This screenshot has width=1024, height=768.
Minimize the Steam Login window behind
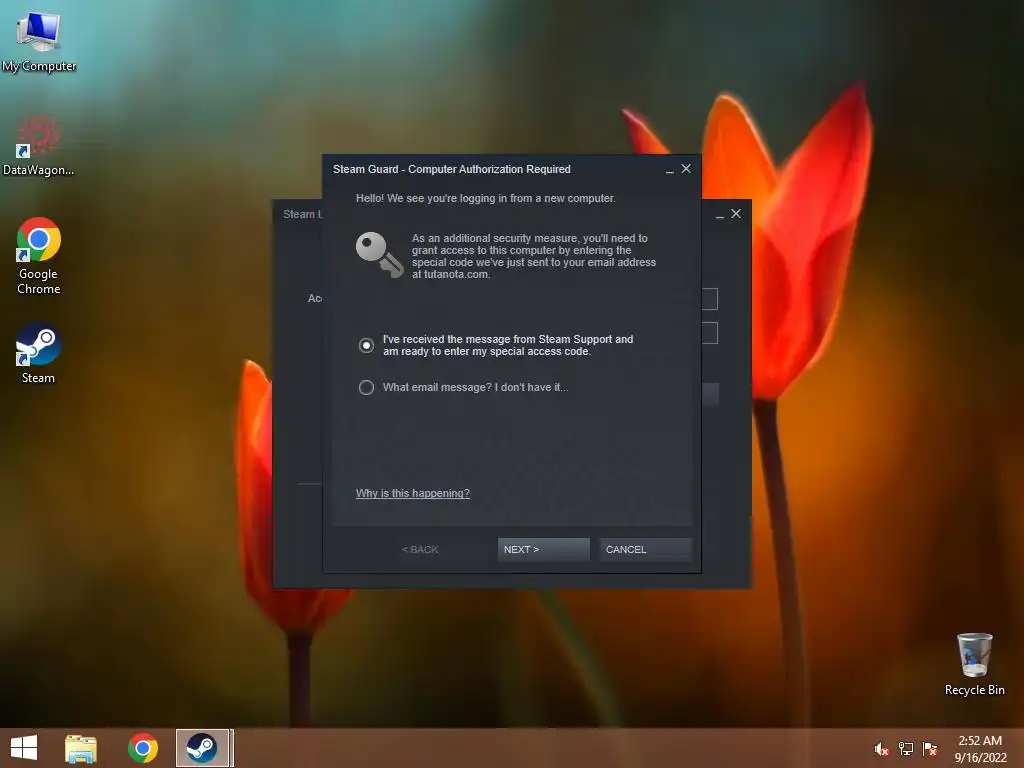point(720,215)
